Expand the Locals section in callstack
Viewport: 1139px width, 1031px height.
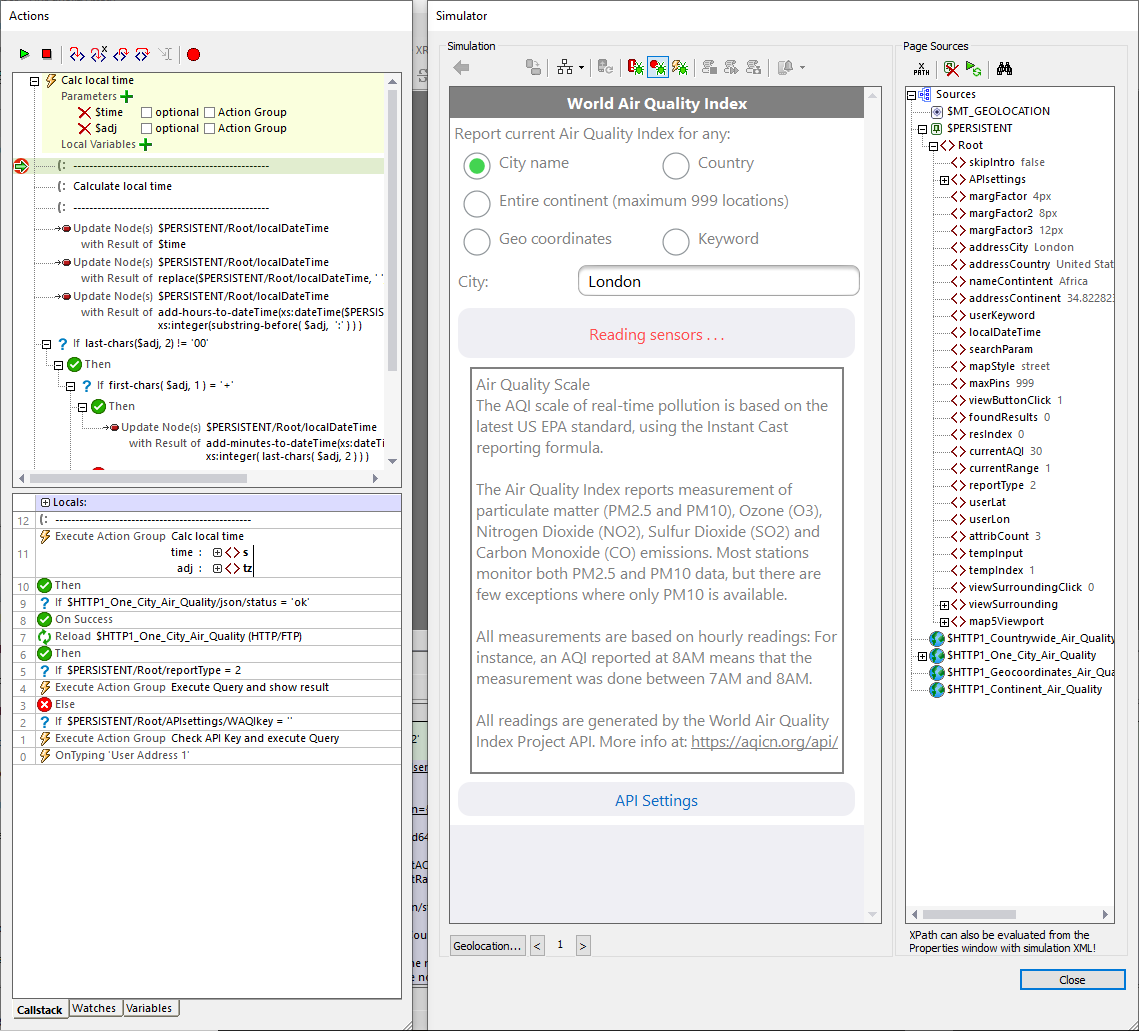click(x=45, y=502)
